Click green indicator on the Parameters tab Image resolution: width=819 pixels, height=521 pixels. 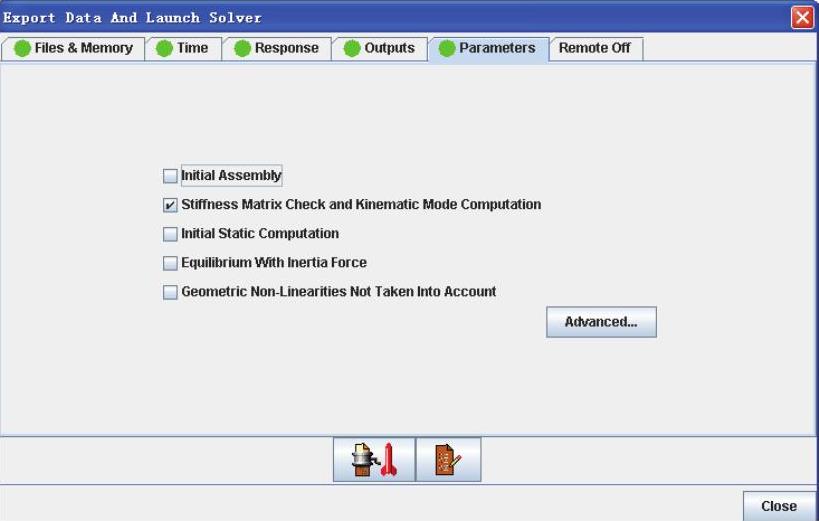(x=446, y=49)
